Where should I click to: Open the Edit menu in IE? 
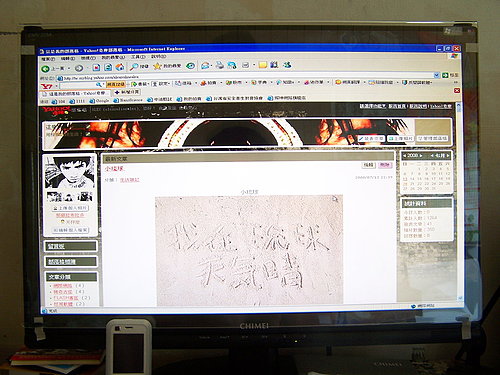pyautogui.click(x=68, y=59)
